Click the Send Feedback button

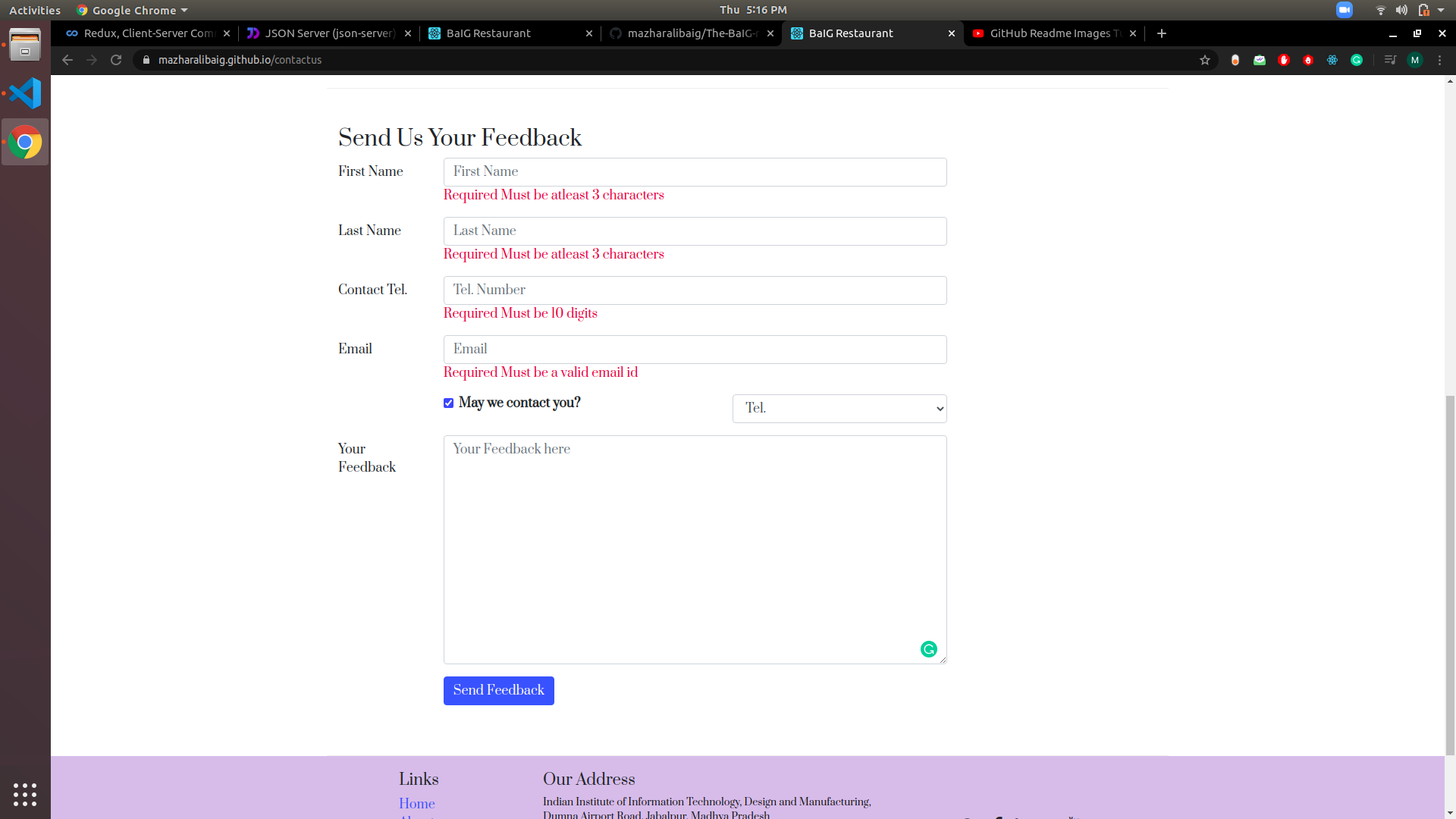point(498,690)
